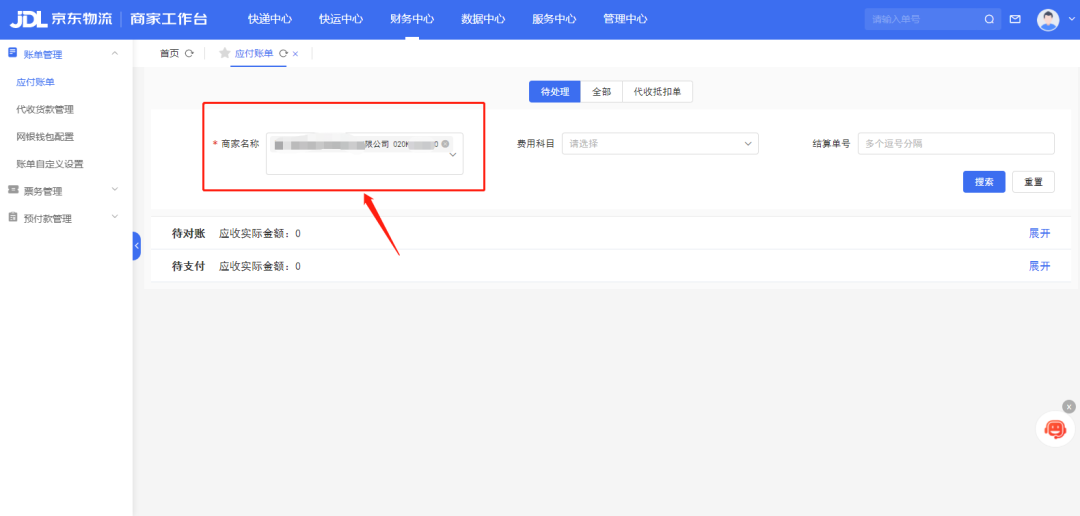Open 财务中心 top menu
Viewport: 1080px width, 516px height.
point(412,19)
